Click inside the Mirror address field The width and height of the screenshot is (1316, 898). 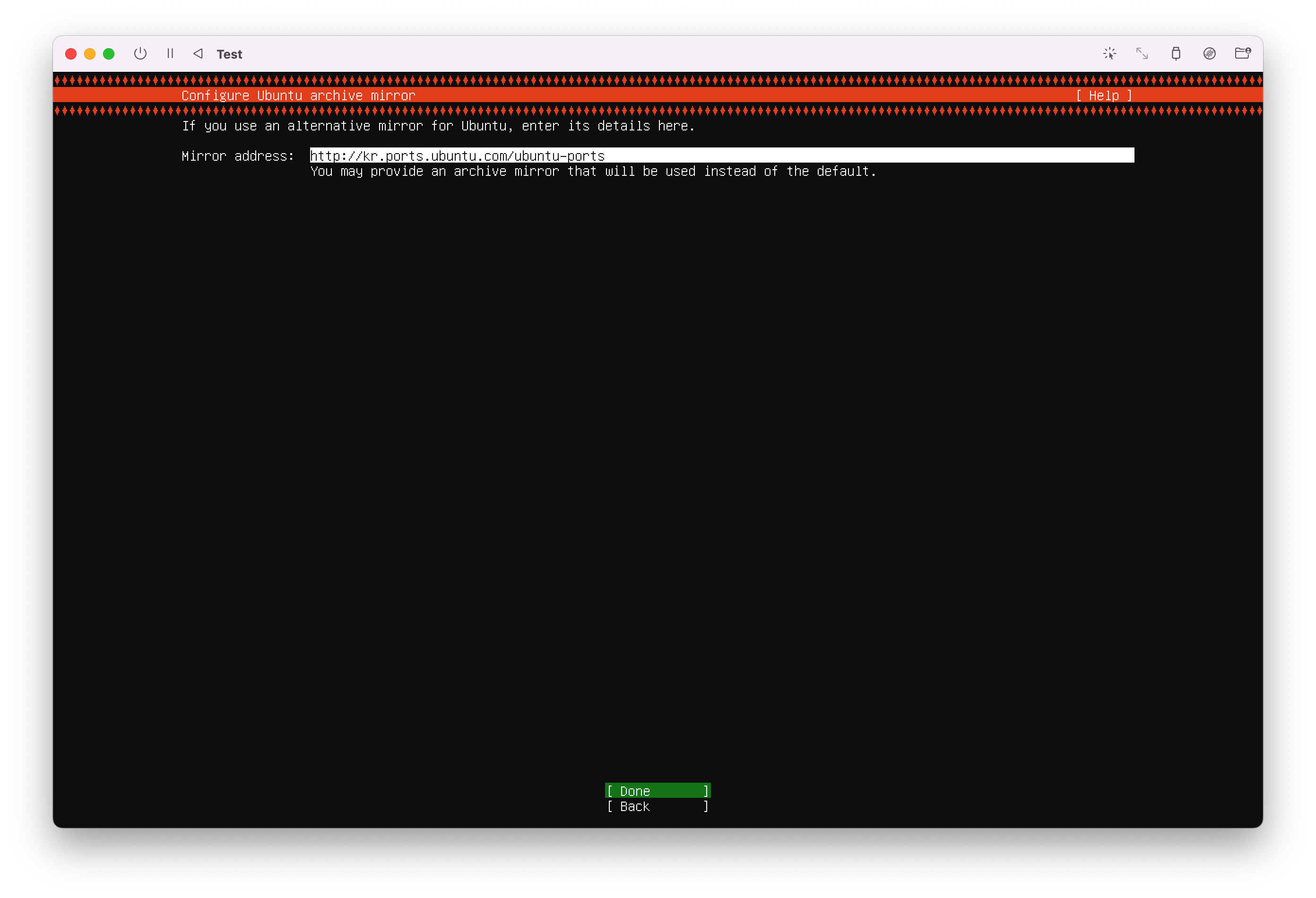[721, 155]
